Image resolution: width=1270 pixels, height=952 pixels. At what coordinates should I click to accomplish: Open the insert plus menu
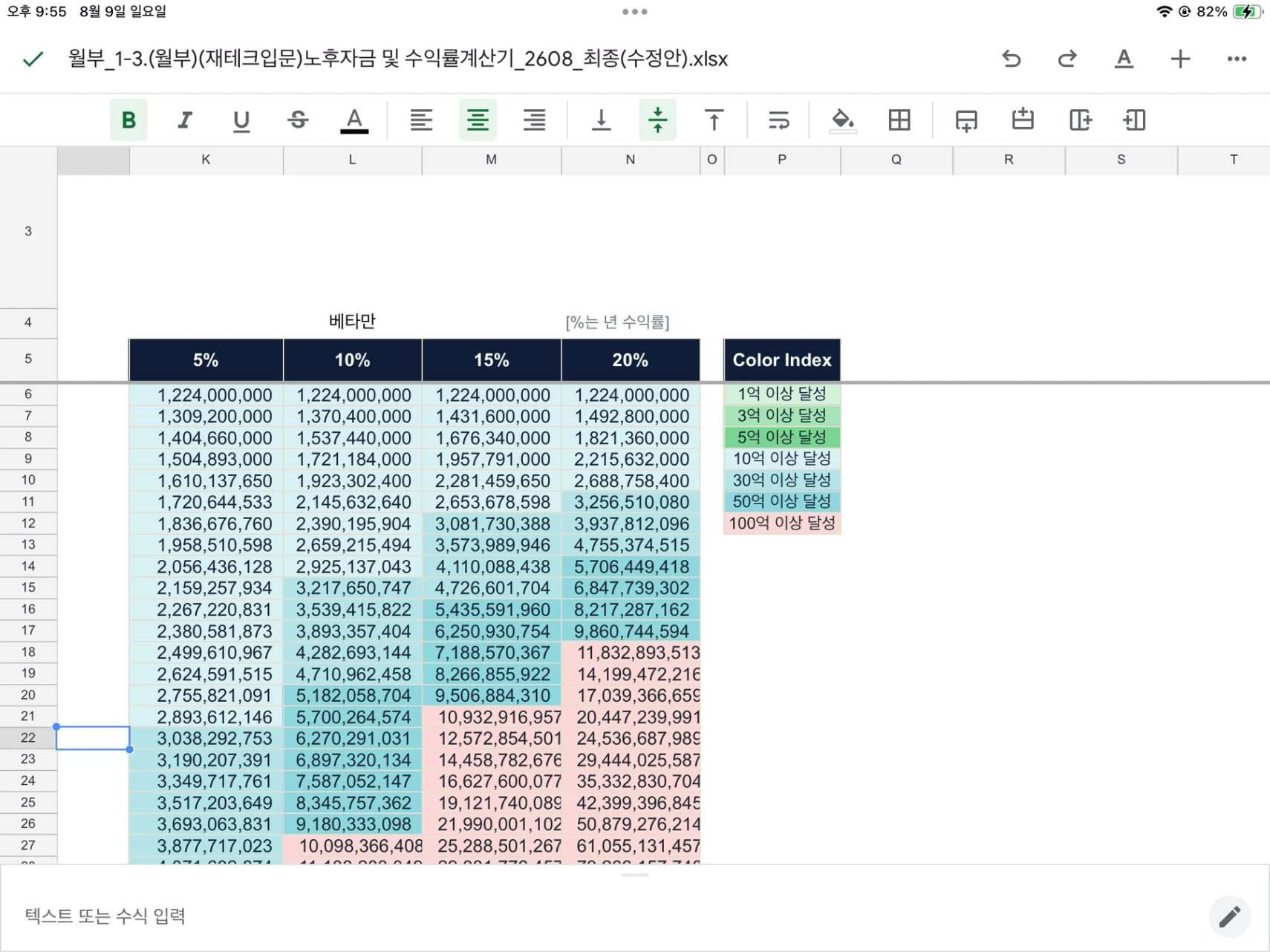click(x=1180, y=59)
